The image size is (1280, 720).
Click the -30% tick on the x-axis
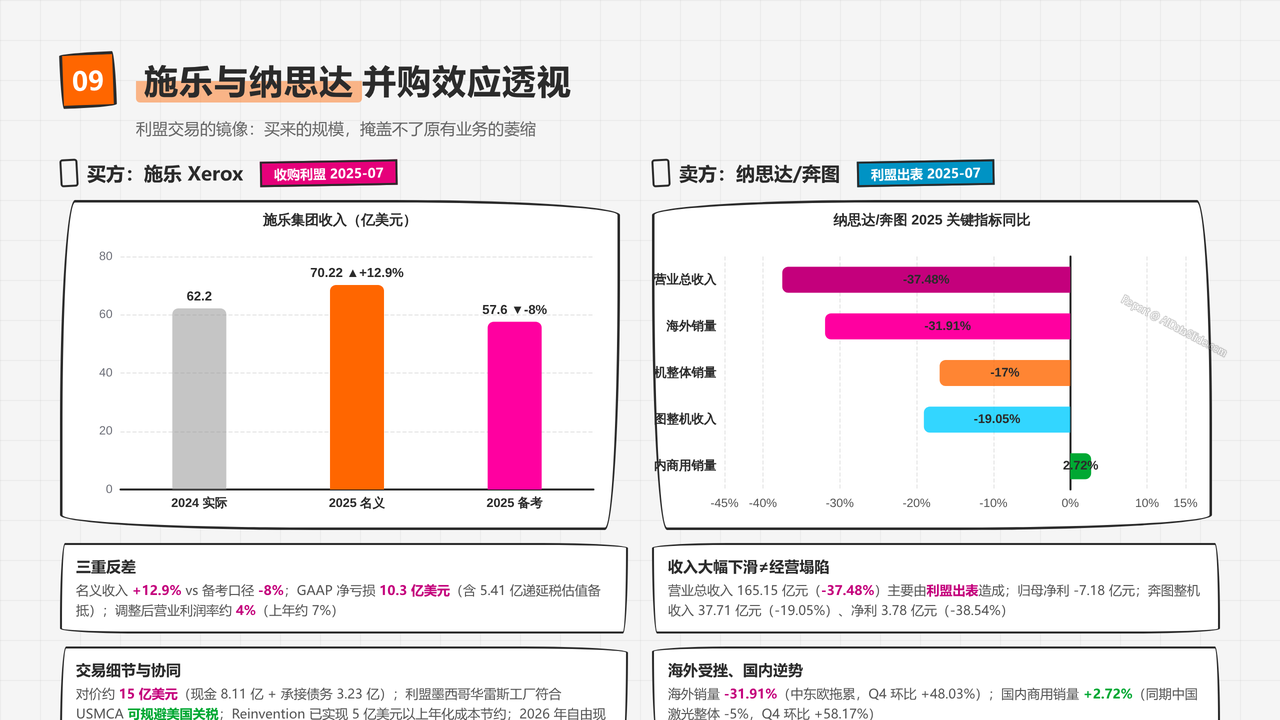coord(840,503)
